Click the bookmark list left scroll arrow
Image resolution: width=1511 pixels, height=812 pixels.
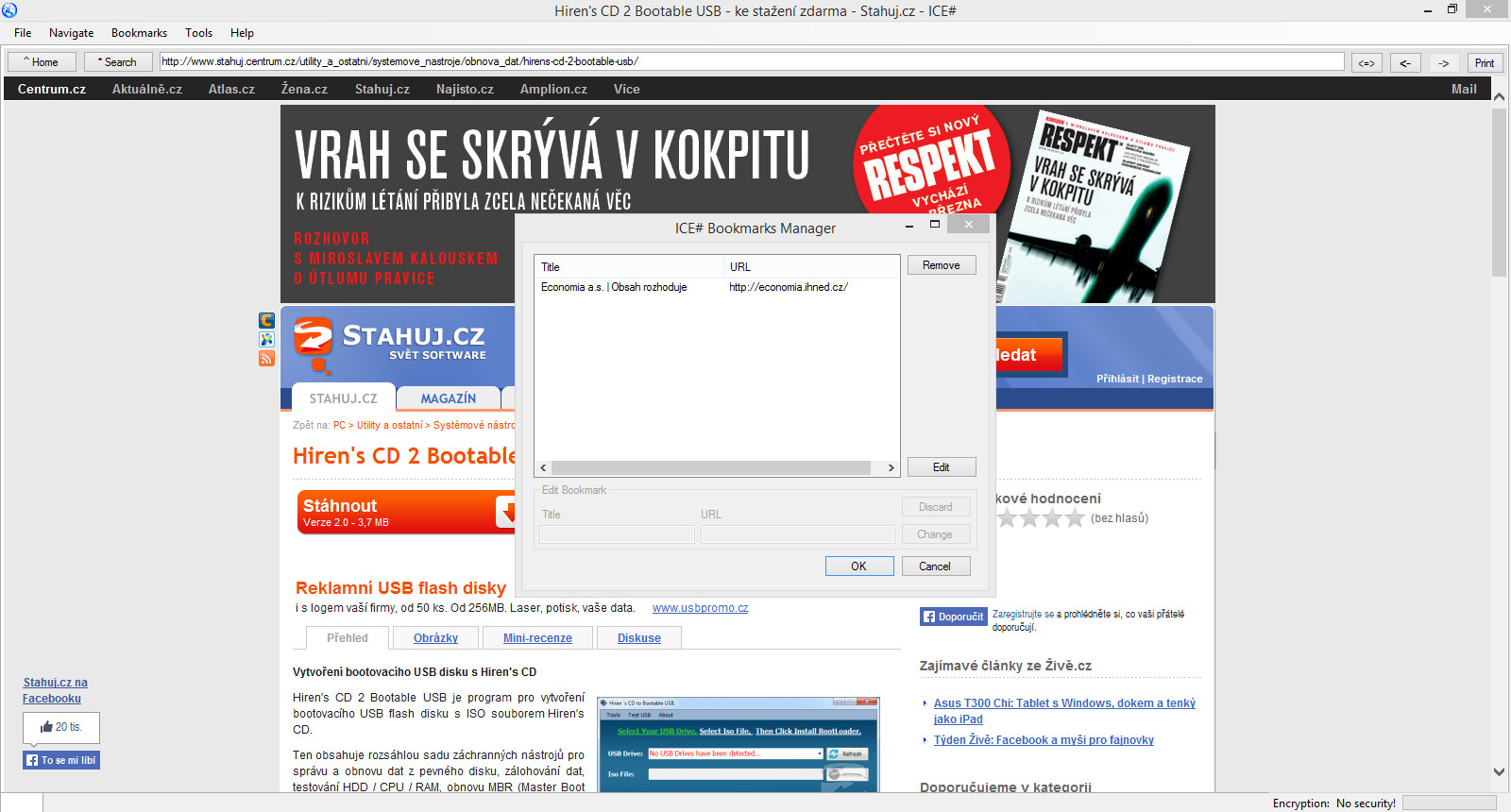(x=543, y=468)
